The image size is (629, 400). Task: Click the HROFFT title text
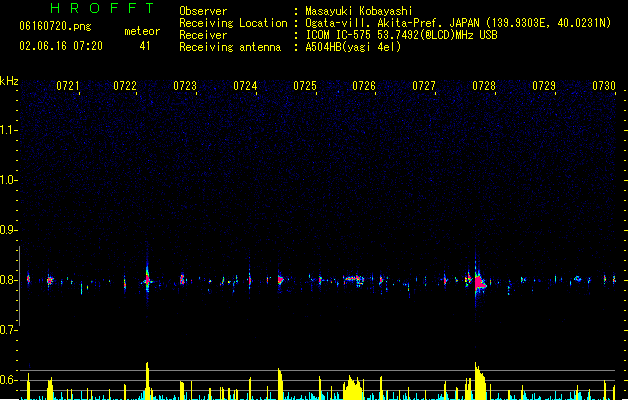point(103,8)
